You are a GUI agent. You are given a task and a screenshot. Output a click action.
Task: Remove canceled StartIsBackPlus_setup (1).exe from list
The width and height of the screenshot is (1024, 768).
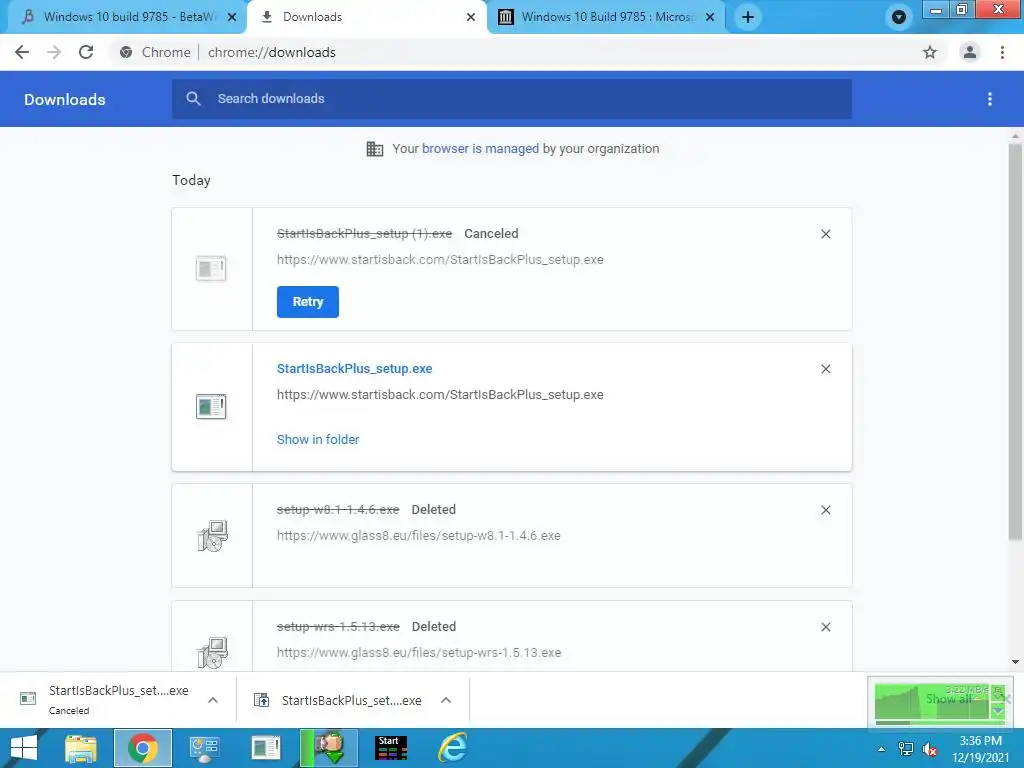click(x=825, y=234)
